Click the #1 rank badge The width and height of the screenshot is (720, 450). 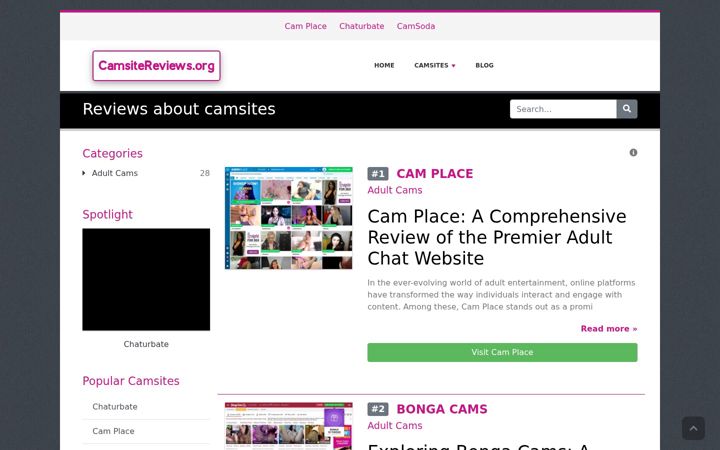pos(378,174)
